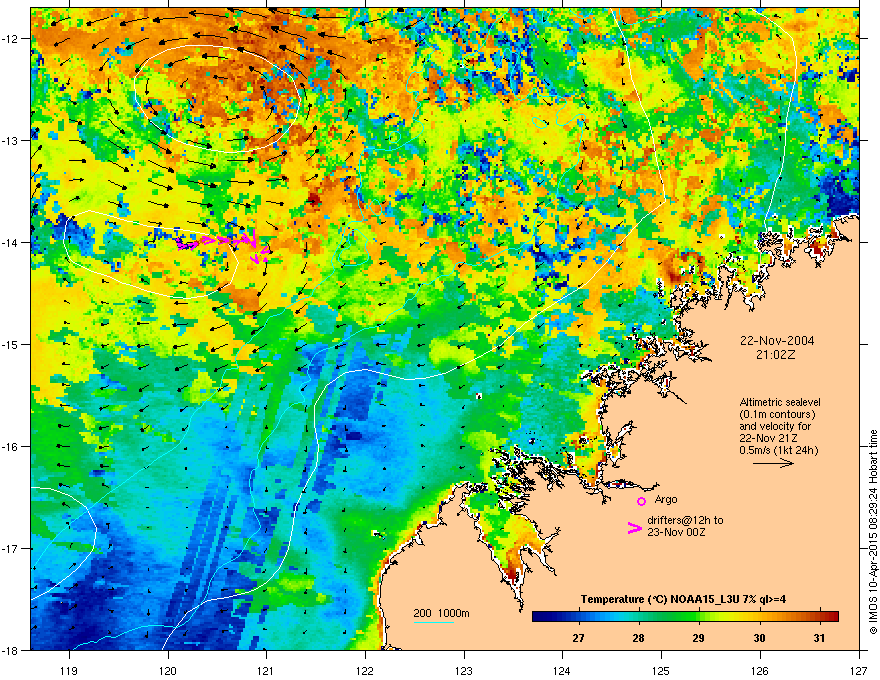Click the 200 1000m depth label
This screenshot has width=880, height=680.
point(441,613)
